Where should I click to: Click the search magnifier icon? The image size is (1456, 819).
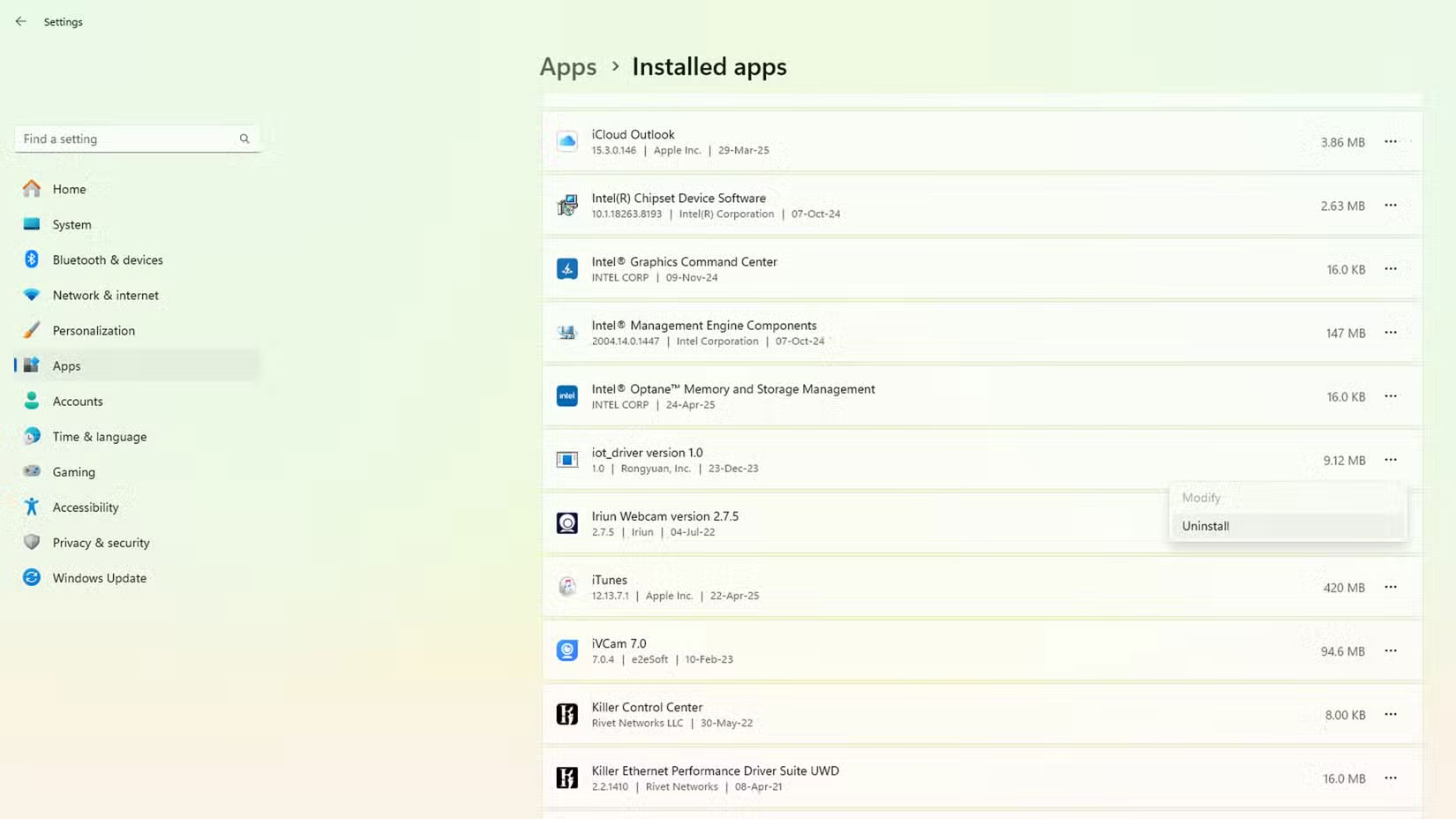(244, 139)
